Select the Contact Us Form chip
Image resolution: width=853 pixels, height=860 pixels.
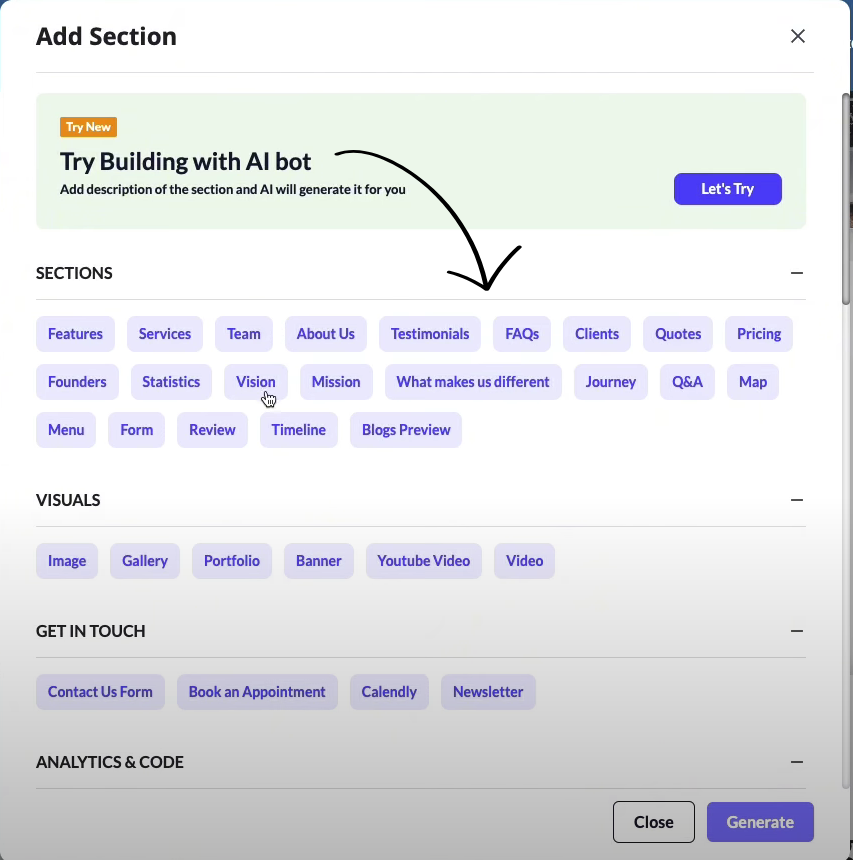click(x=100, y=692)
